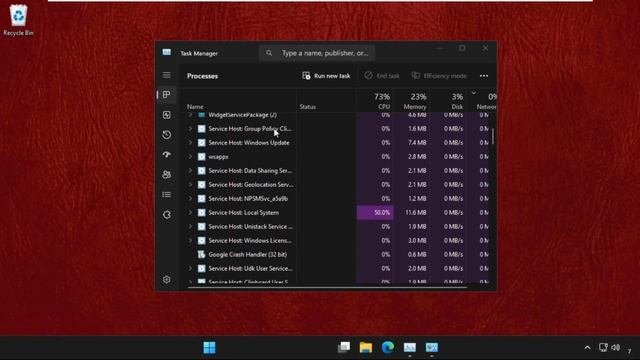The height and width of the screenshot is (360, 640).
Task: Open Task View on the taskbar
Action: tap(344, 347)
